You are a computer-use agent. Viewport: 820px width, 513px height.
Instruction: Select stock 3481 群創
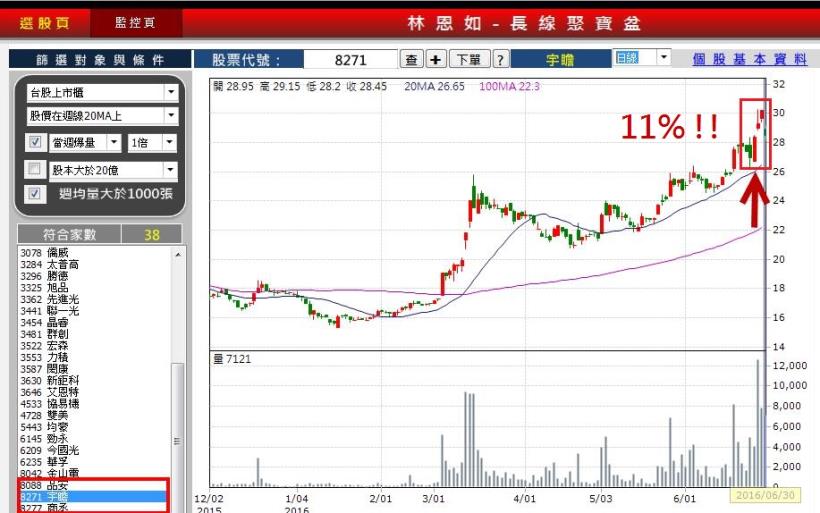[x=44, y=334]
